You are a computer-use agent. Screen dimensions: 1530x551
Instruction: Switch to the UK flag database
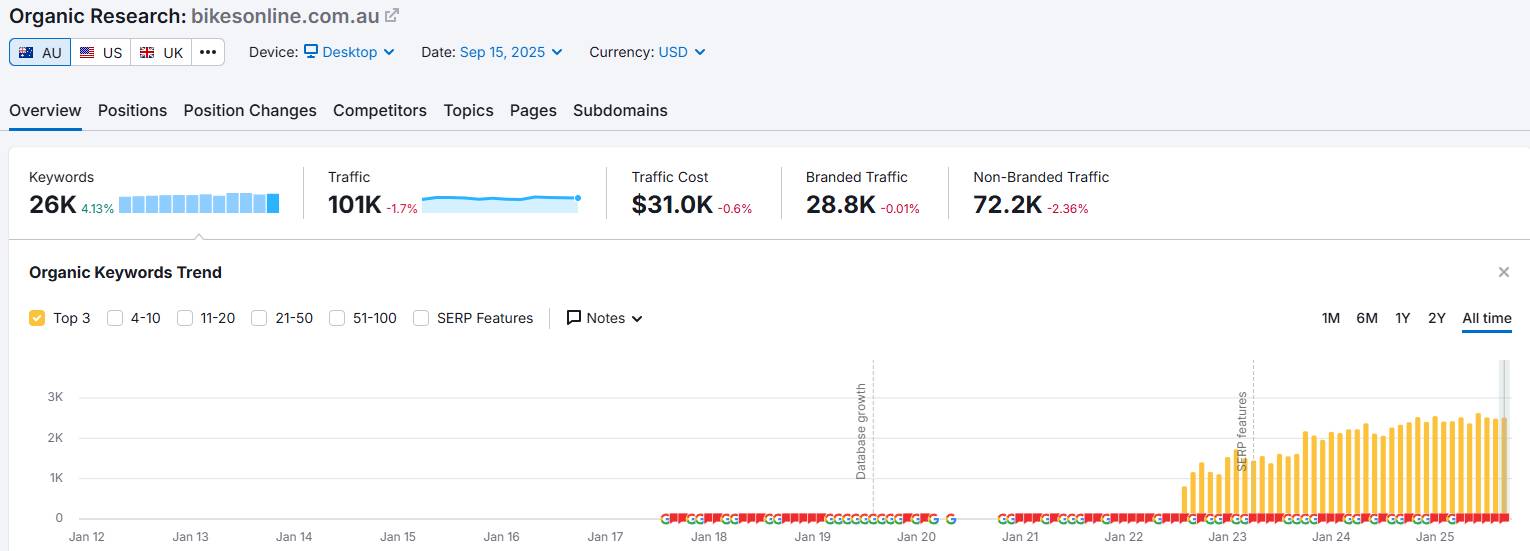click(161, 52)
